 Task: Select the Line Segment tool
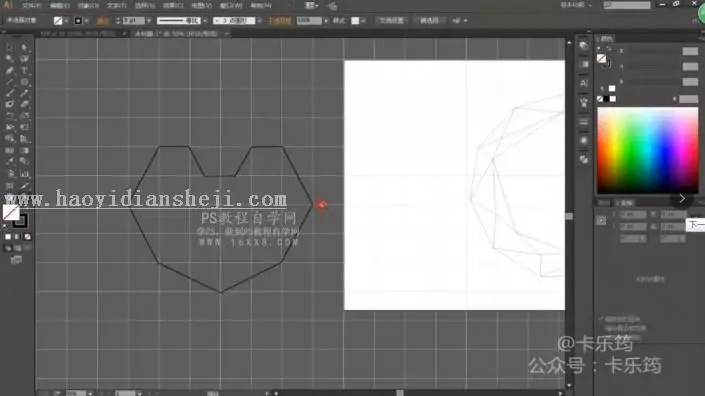click(9, 81)
